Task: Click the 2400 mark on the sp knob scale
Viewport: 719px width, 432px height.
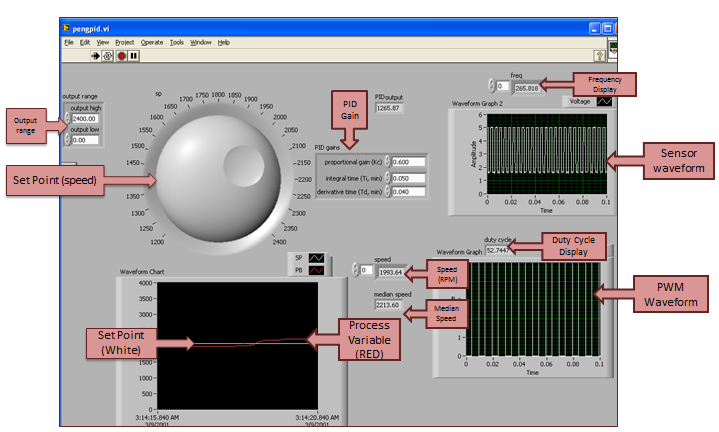Action: coord(279,242)
